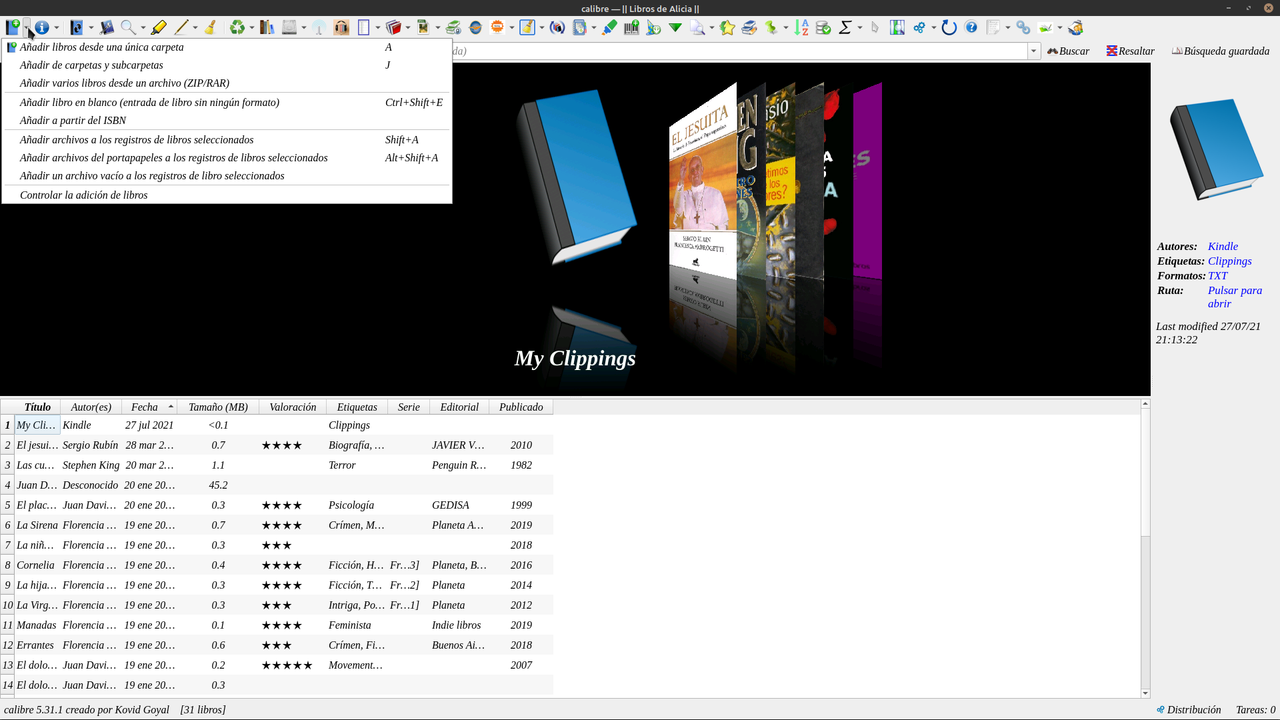Select the 'Cornelia' book row title
Screen dimensions: 1280x720
36,565
